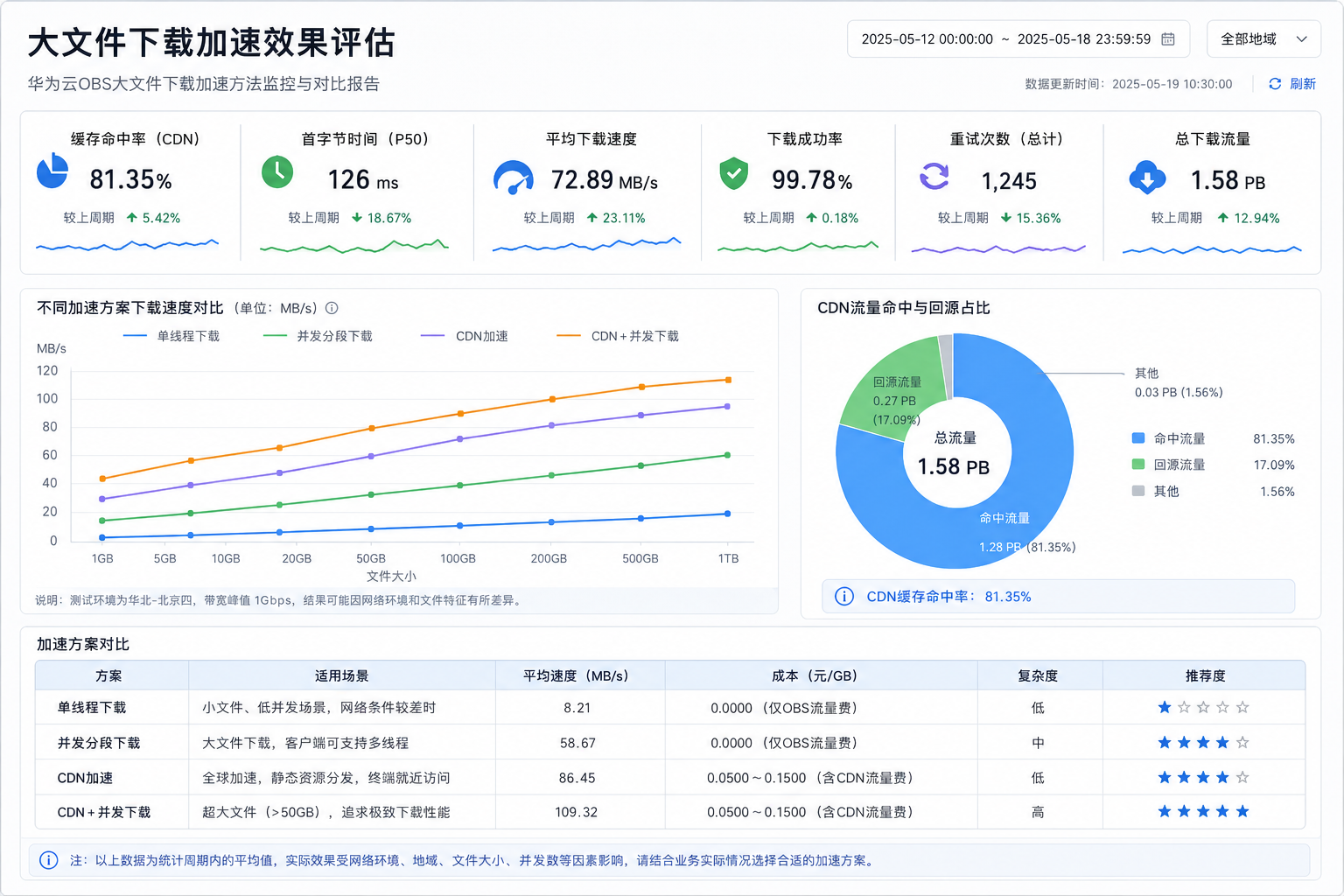Toggle the 单线程下载 legend series
This screenshot has width=1344, height=896.
171,336
